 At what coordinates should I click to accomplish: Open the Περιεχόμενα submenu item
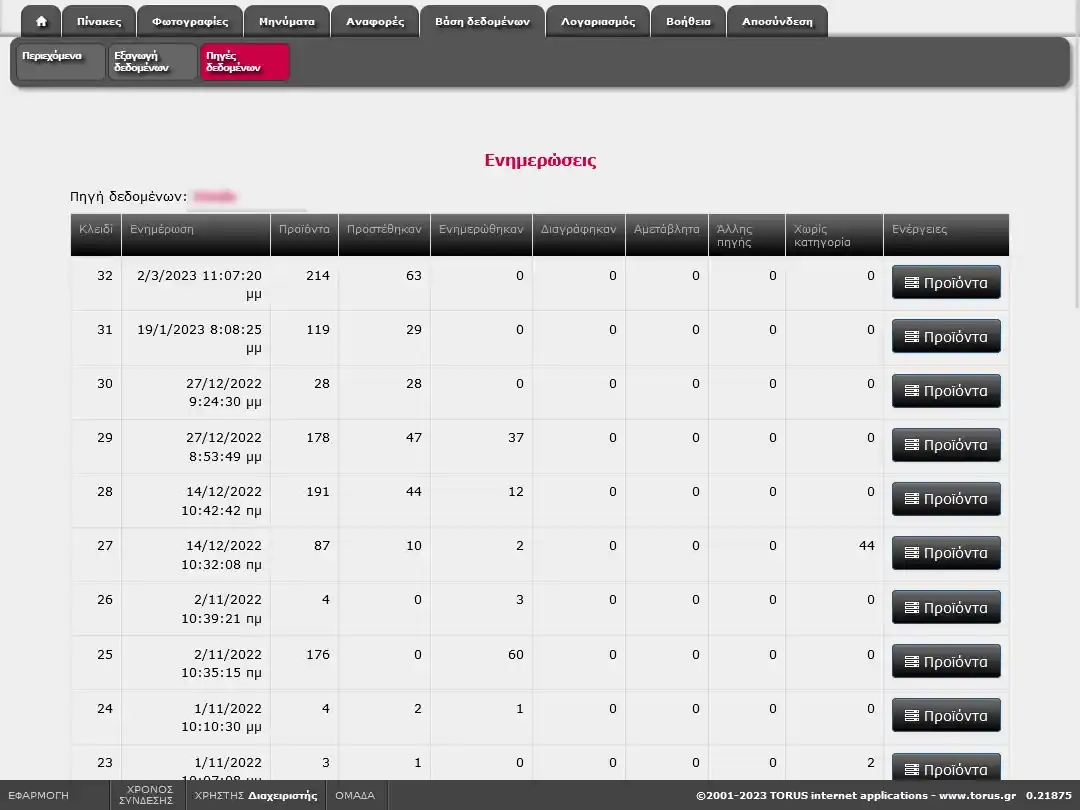[x=61, y=61]
